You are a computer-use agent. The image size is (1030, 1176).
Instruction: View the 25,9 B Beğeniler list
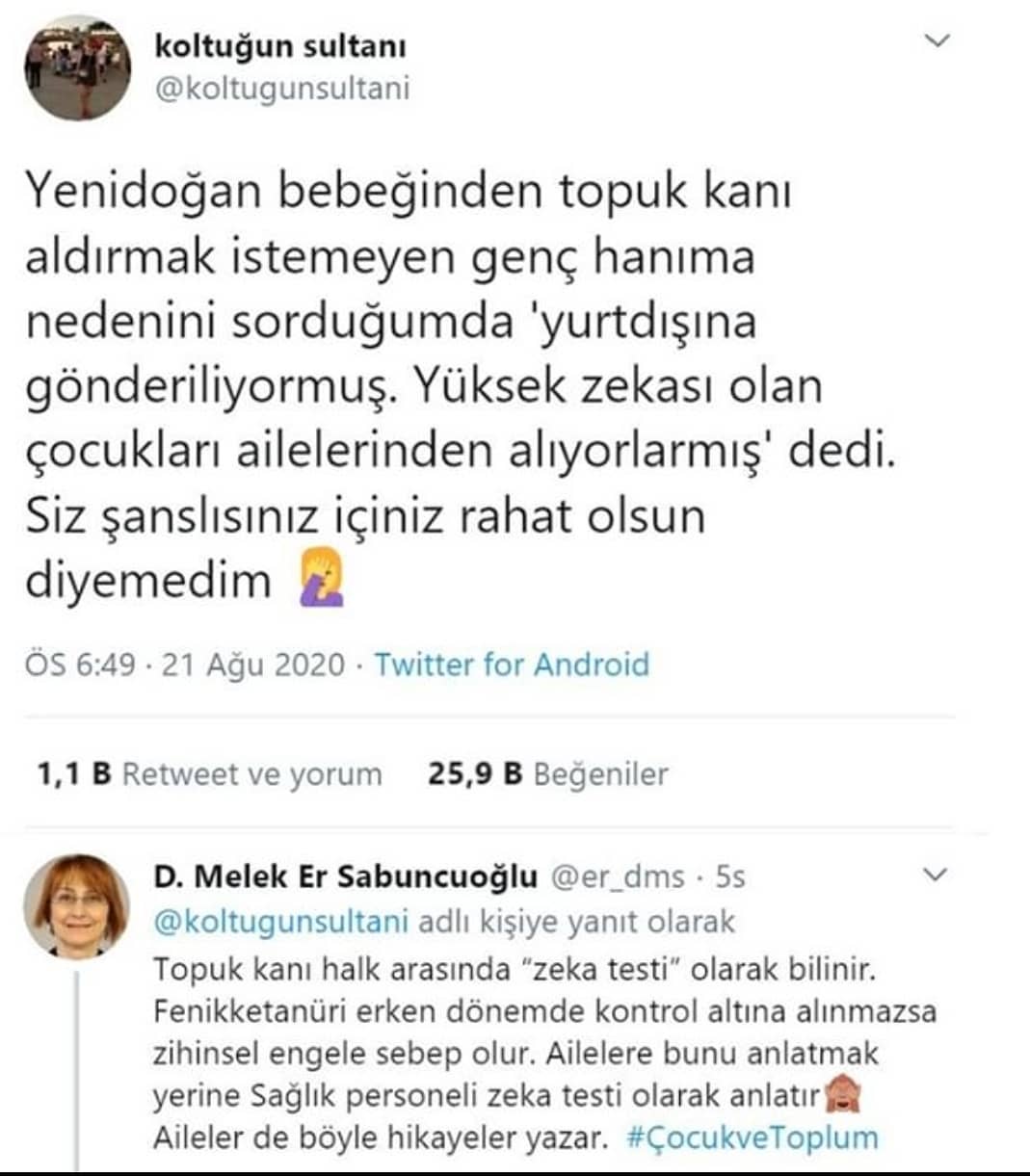coord(547,773)
